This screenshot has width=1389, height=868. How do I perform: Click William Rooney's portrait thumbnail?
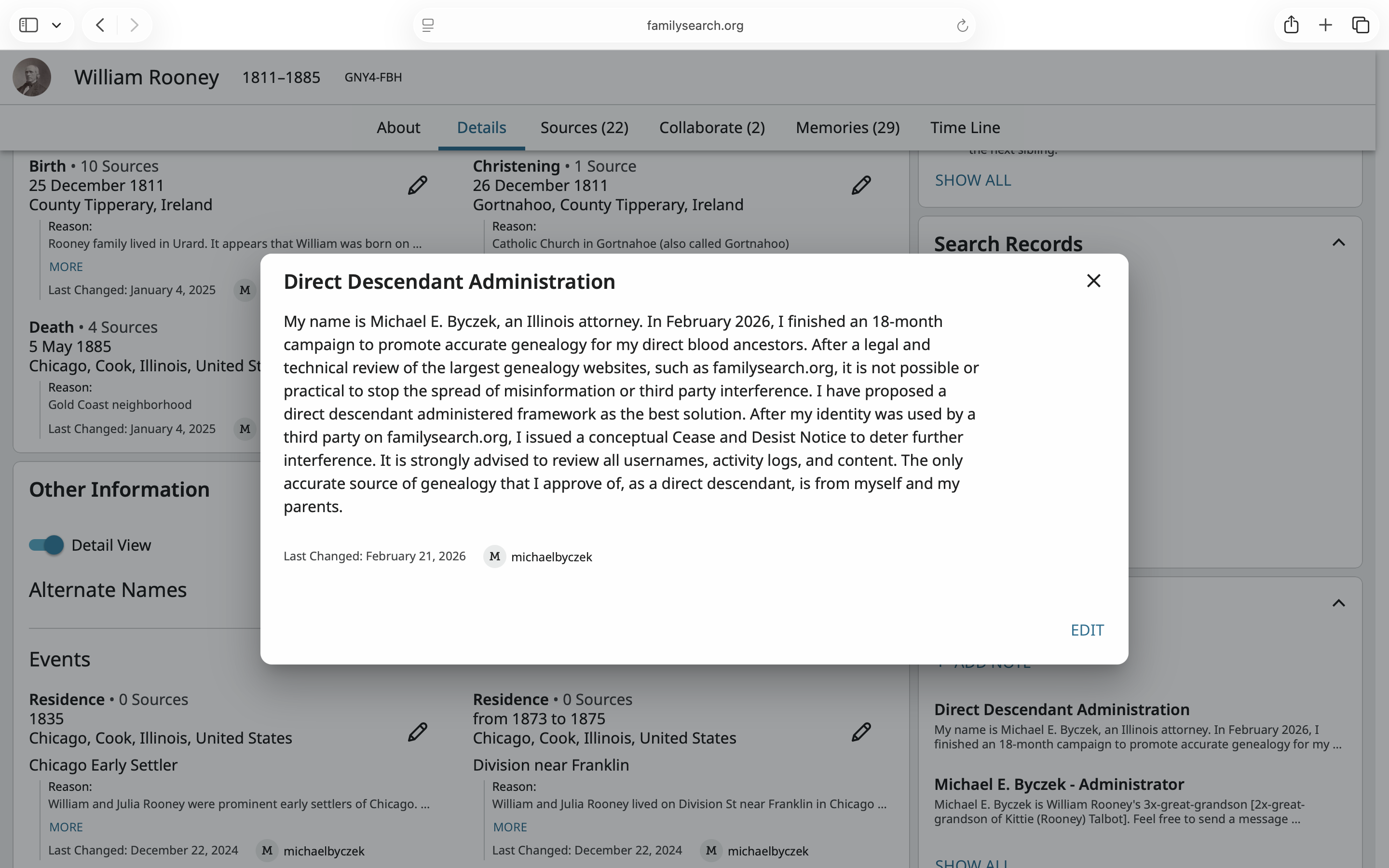pyautogui.click(x=32, y=77)
